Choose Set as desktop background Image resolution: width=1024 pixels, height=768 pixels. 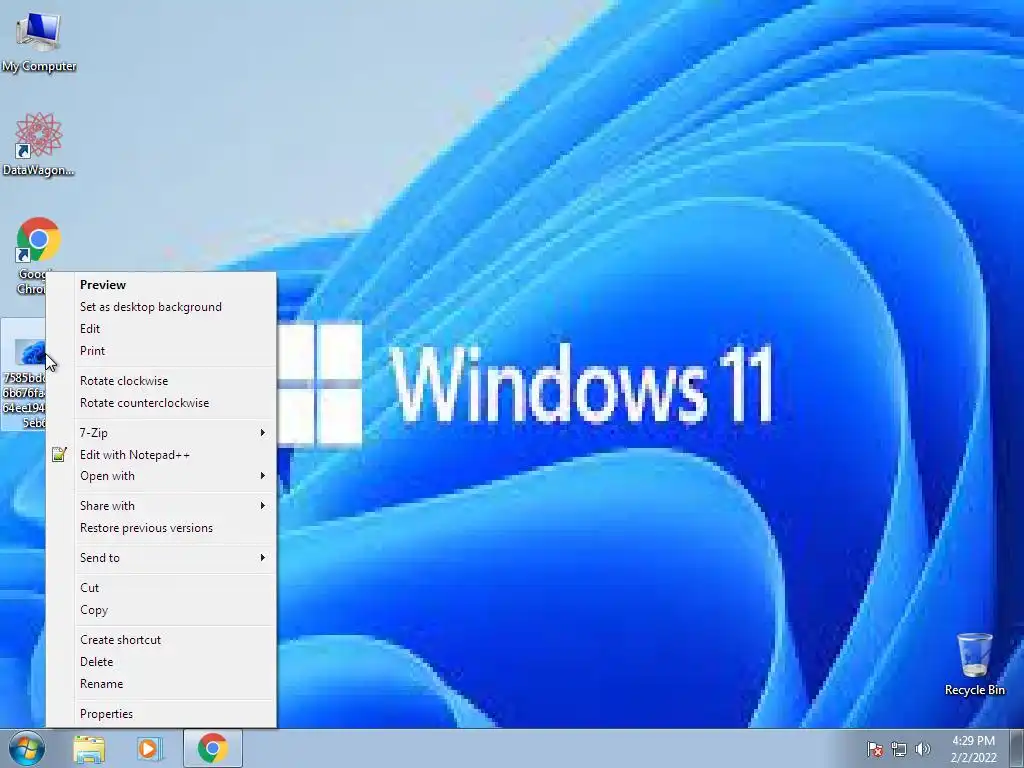pos(161,307)
